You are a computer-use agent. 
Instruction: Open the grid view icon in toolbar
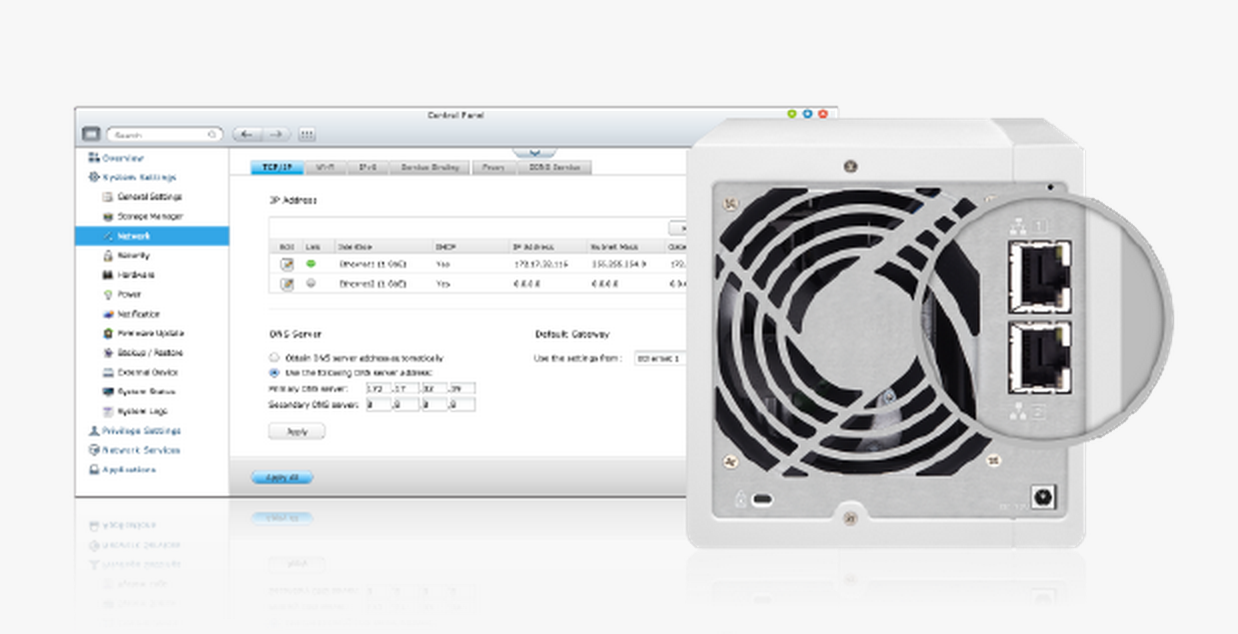point(307,134)
